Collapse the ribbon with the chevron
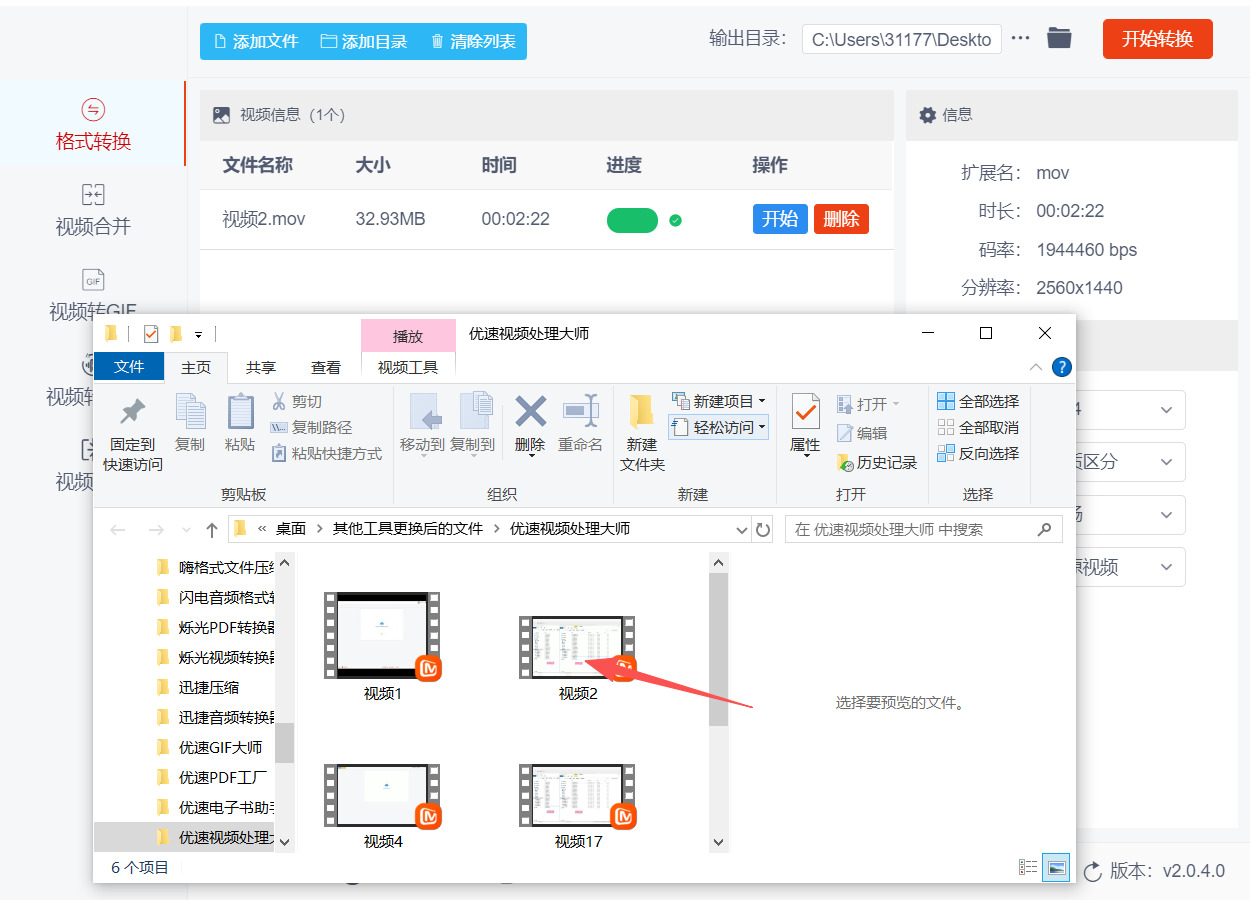The image size is (1250, 900). 1035,367
